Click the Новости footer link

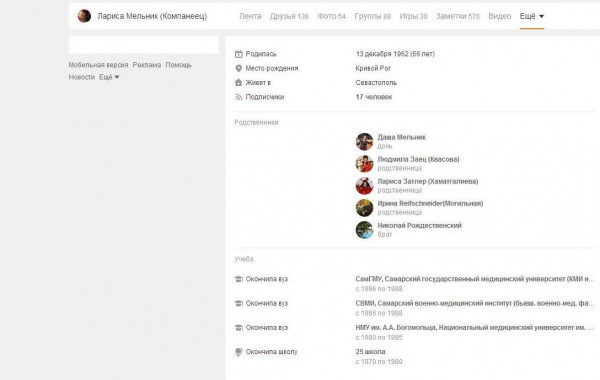[x=82, y=77]
